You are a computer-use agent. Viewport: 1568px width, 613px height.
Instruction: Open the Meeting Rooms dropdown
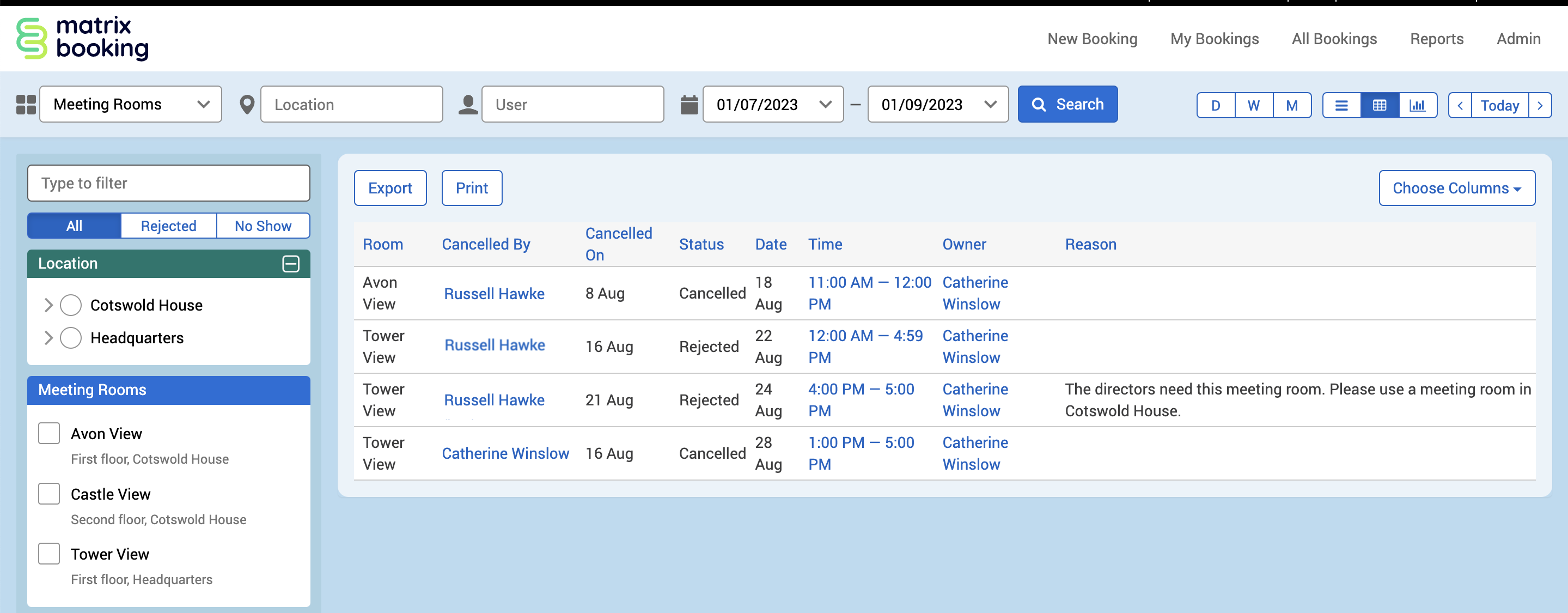pyautogui.click(x=130, y=105)
